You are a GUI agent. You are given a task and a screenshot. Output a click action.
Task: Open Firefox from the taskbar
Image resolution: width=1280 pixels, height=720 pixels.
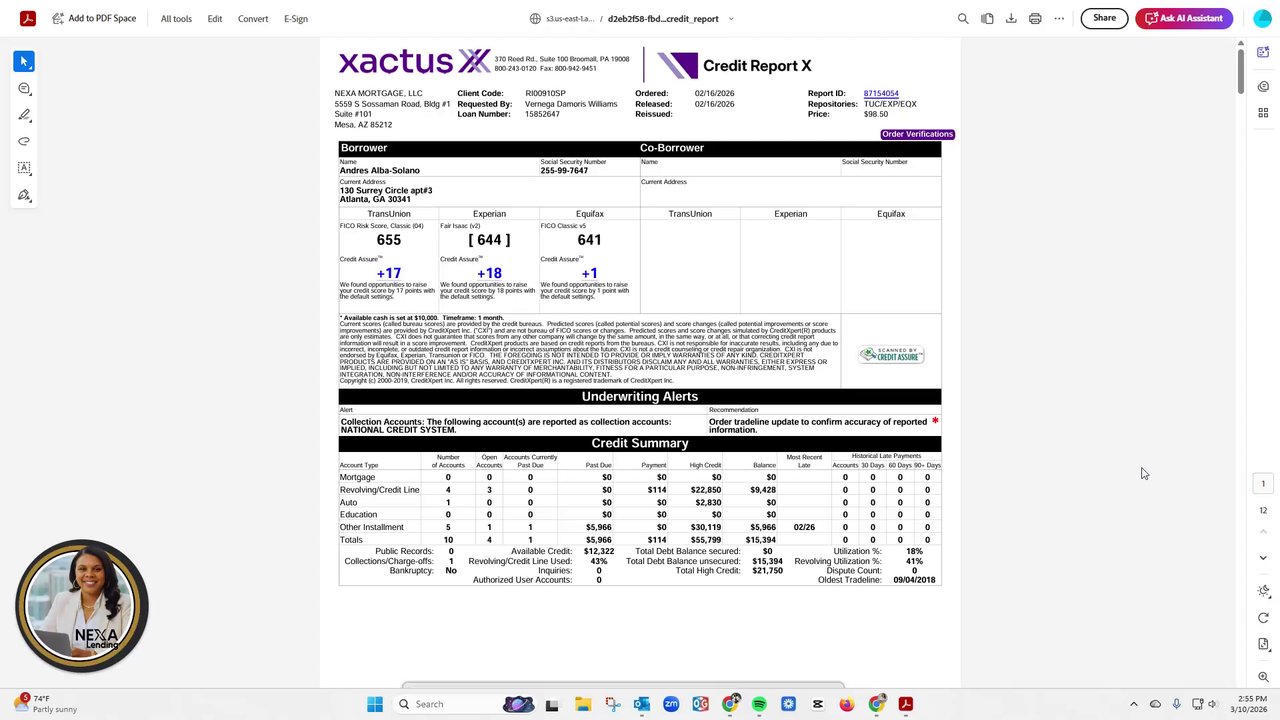(847, 704)
